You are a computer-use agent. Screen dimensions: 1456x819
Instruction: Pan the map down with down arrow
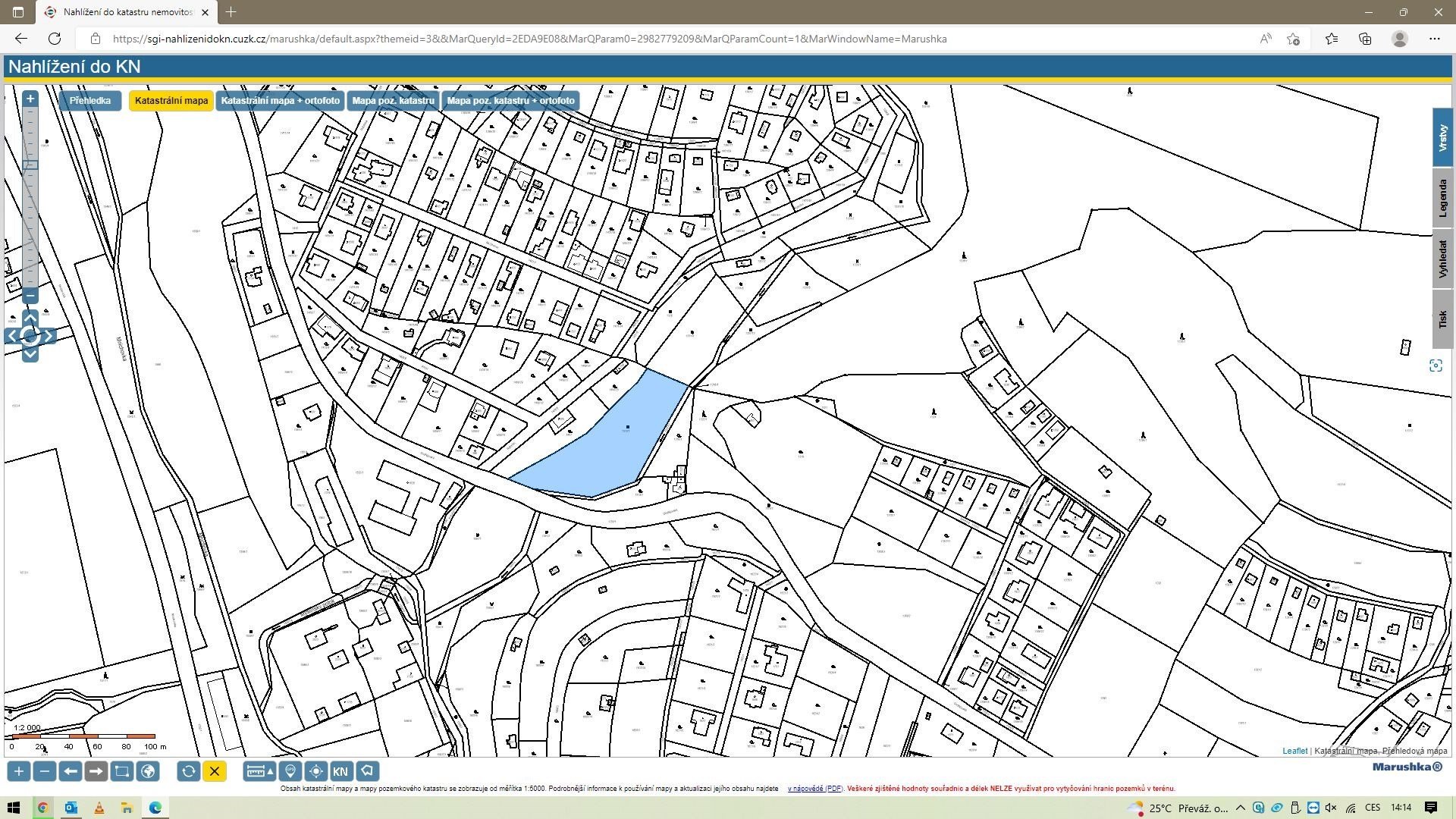click(x=30, y=354)
